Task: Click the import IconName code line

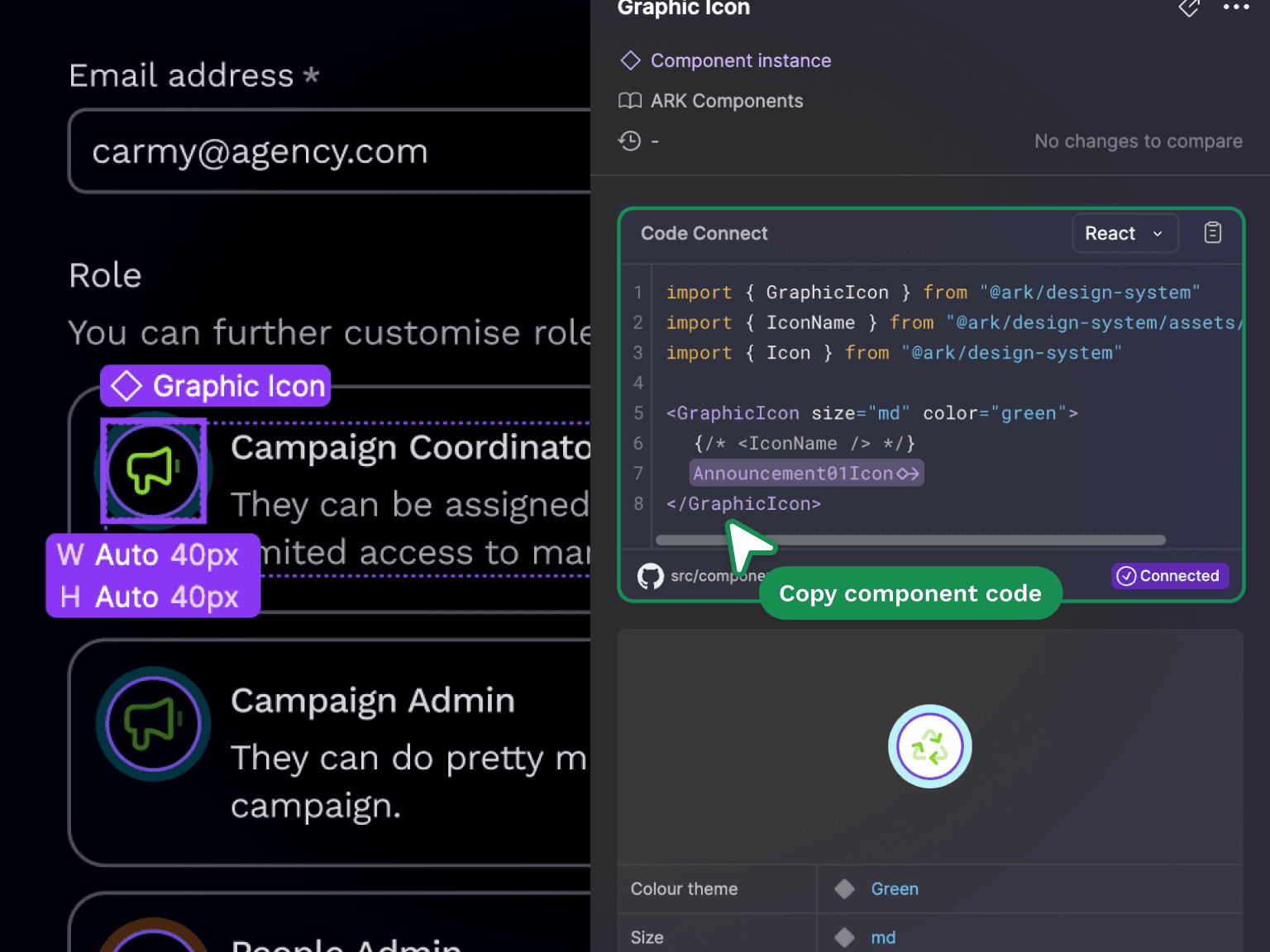Action: pos(954,323)
